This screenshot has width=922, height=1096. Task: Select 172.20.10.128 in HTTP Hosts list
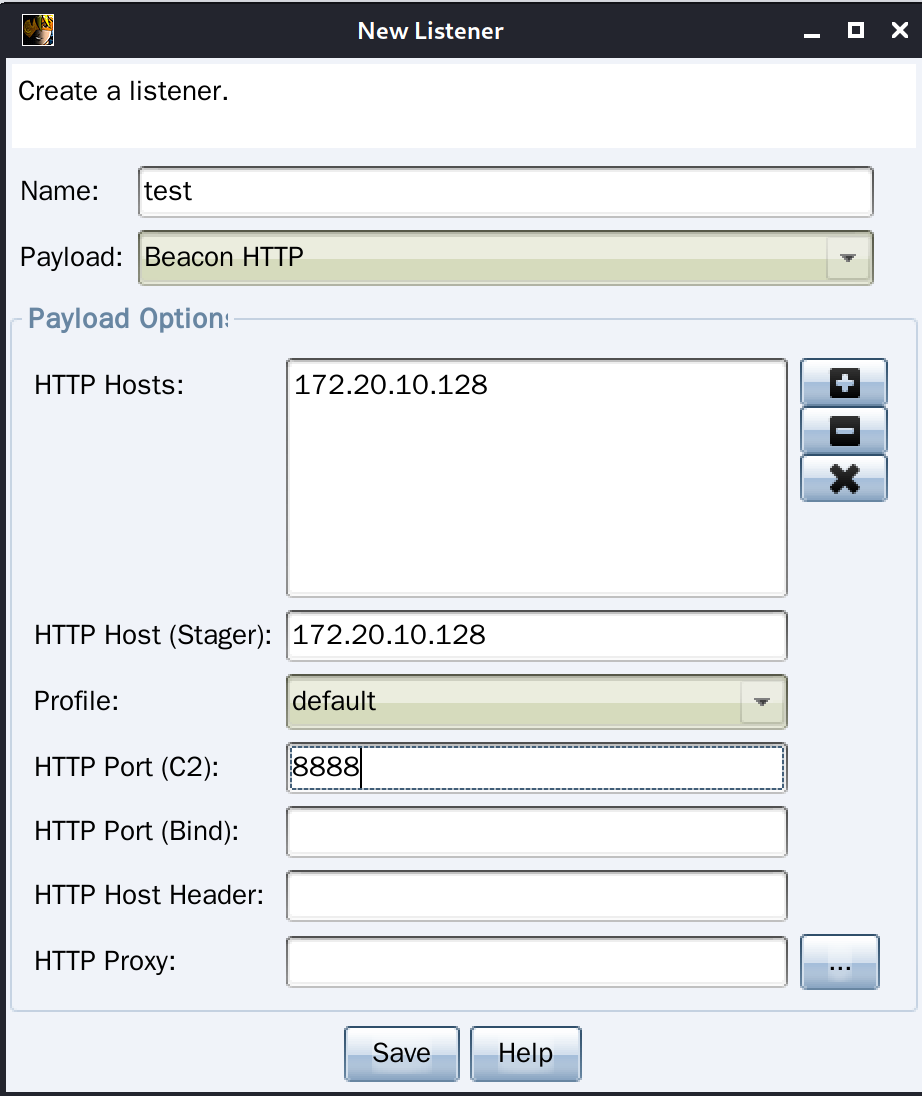tap(391, 385)
